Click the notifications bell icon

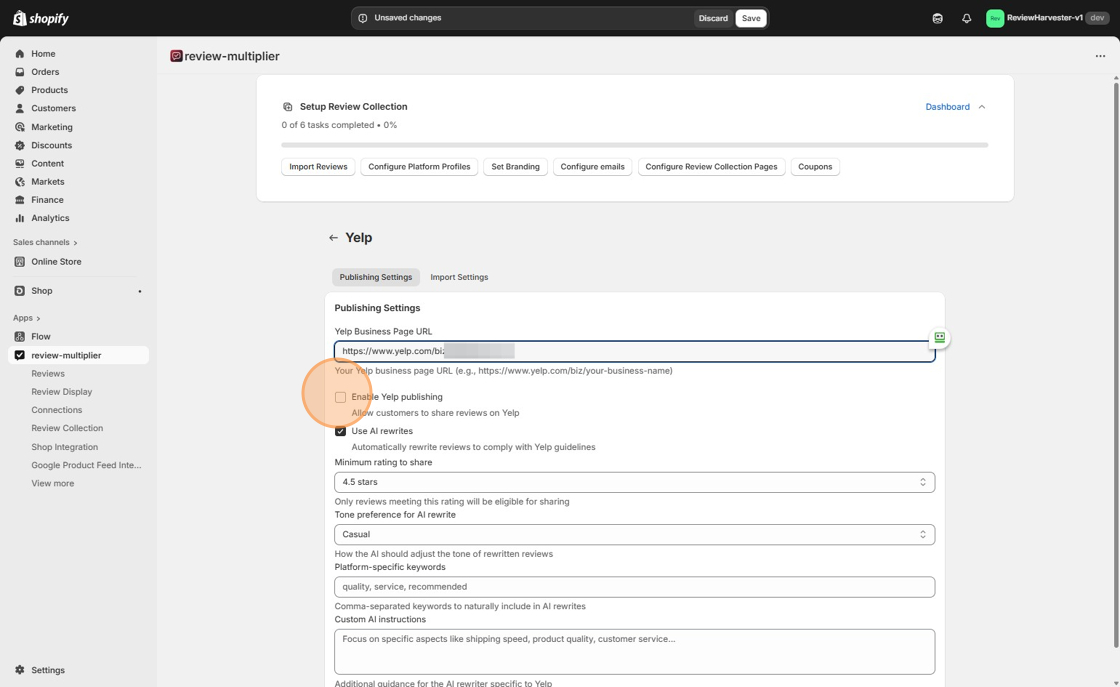tap(966, 17)
